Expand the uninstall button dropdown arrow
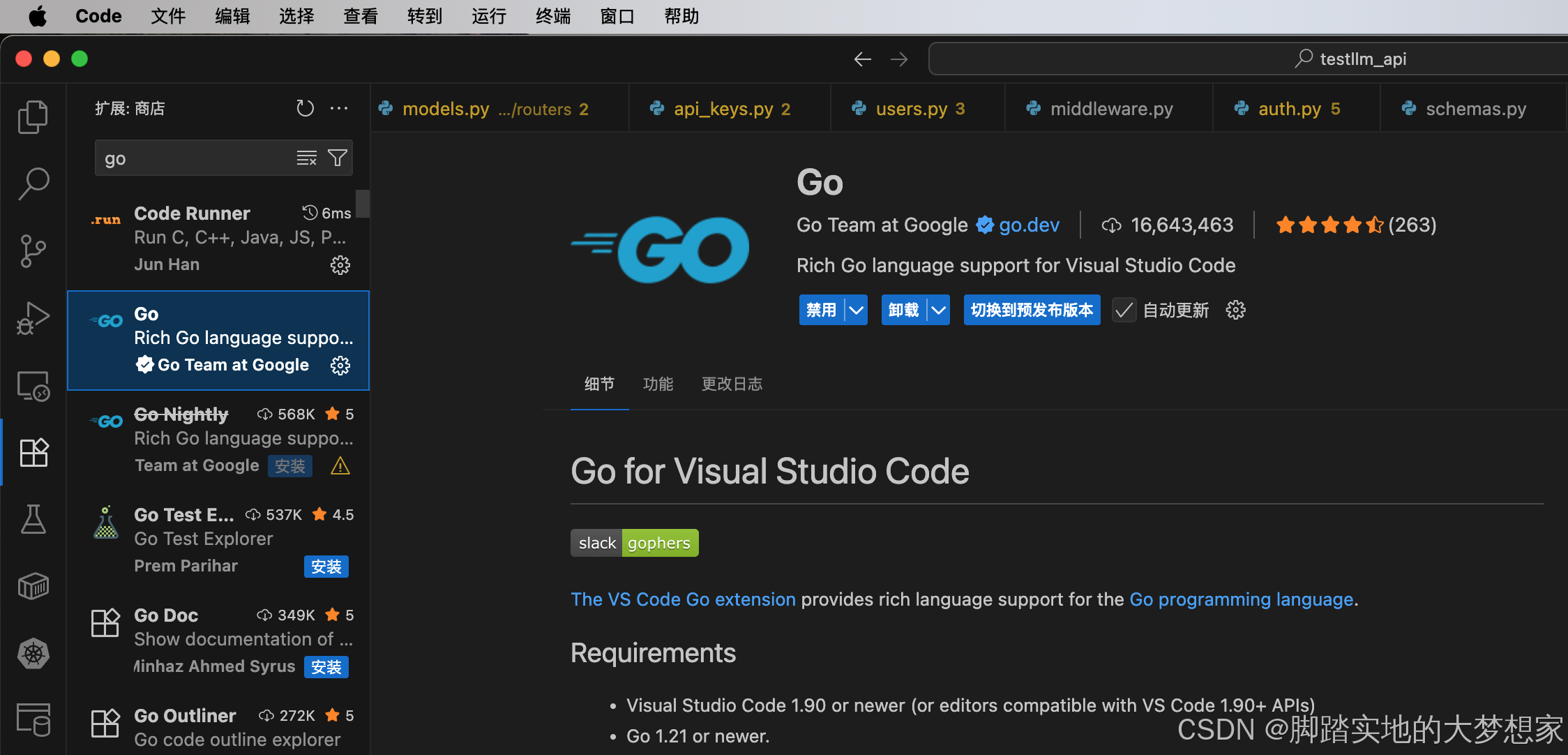The width and height of the screenshot is (1568, 755). (x=939, y=310)
